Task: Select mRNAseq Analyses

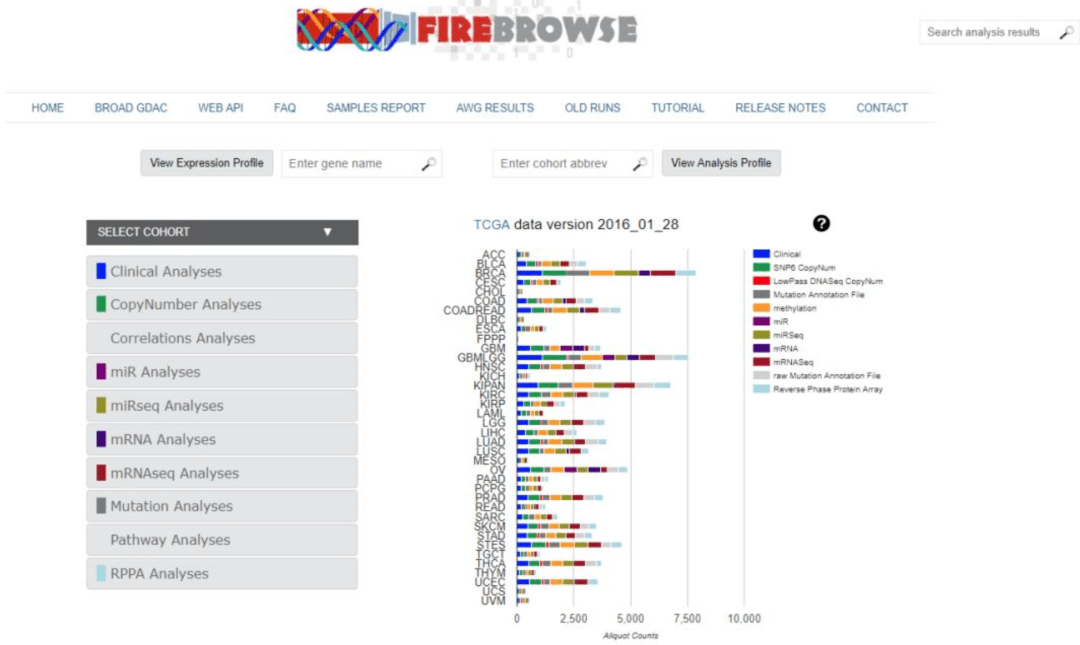Action: [x=222, y=473]
